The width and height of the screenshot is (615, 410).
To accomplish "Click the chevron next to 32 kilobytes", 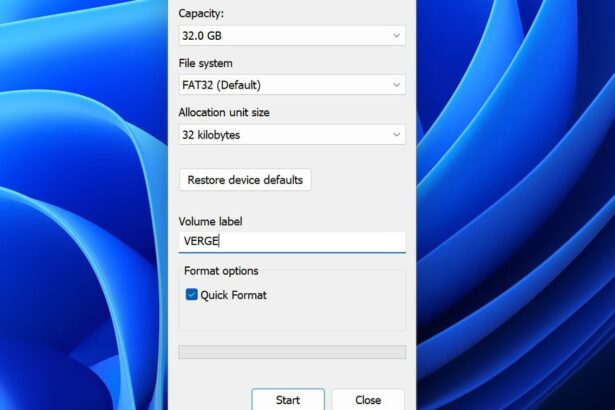I will [397, 134].
